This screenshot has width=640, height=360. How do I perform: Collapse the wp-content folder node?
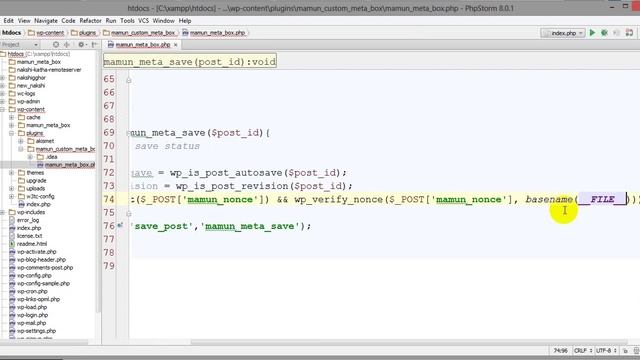coord(3,109)
